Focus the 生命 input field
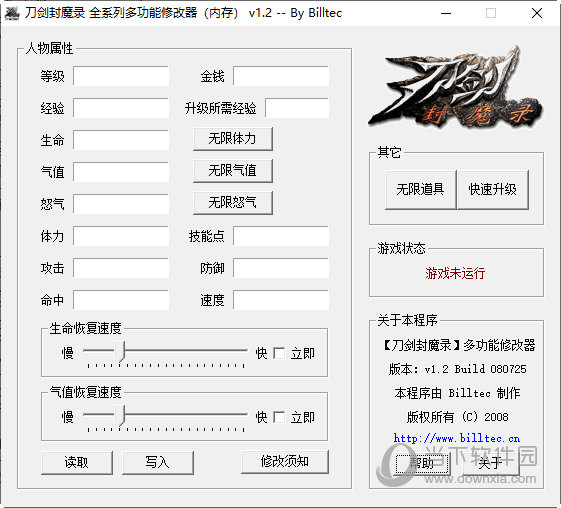The image size is (561, 508). point(121,140)
